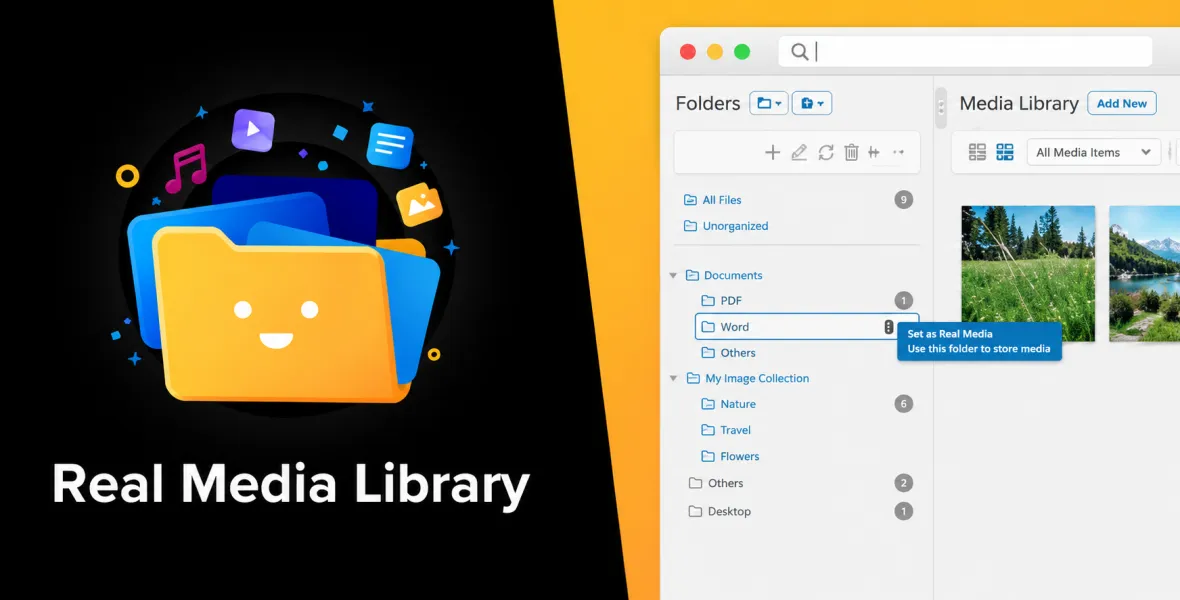Open the mountain lake image thumbnail

pos(1144,273)
